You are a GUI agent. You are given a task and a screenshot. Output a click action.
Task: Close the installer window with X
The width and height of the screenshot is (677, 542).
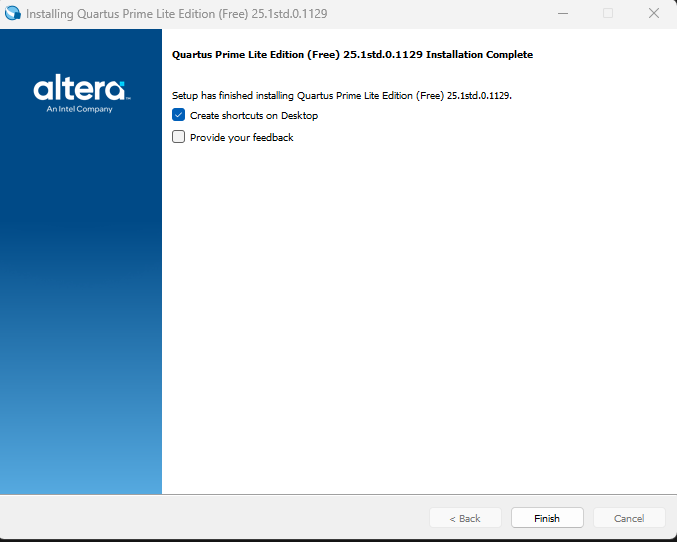654,13
